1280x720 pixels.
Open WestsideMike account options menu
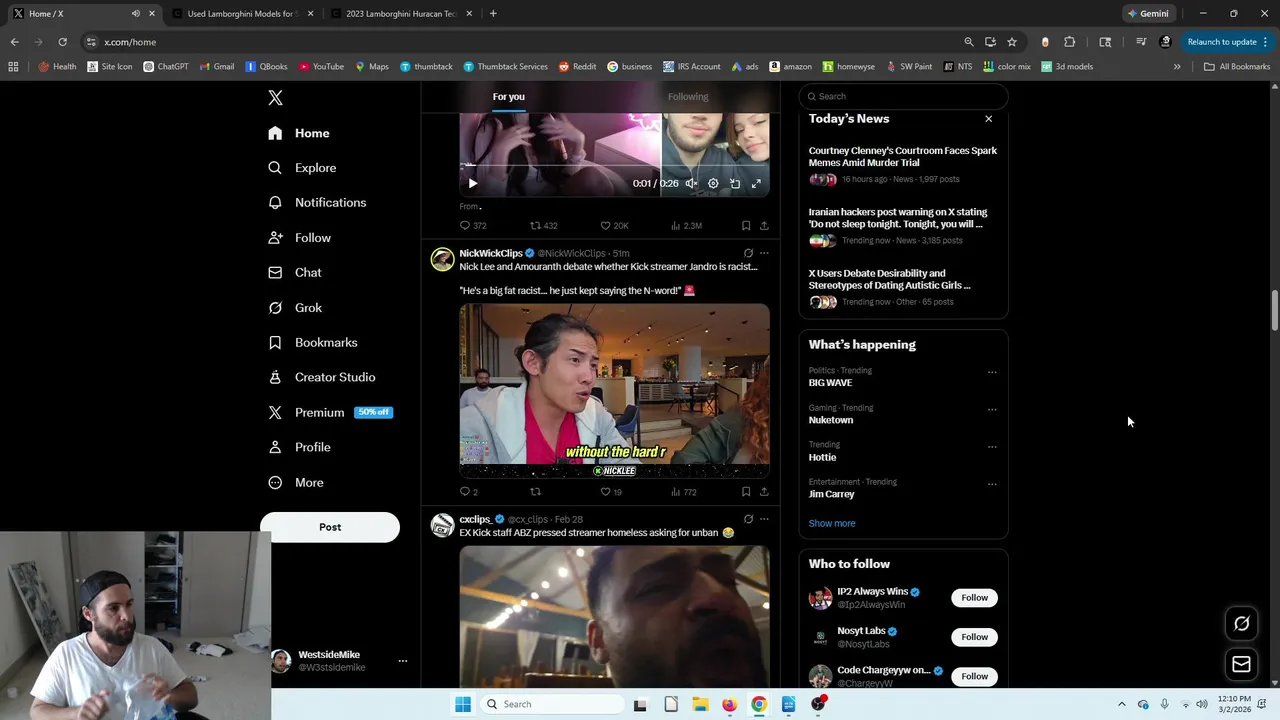click(x=403, y=661)
